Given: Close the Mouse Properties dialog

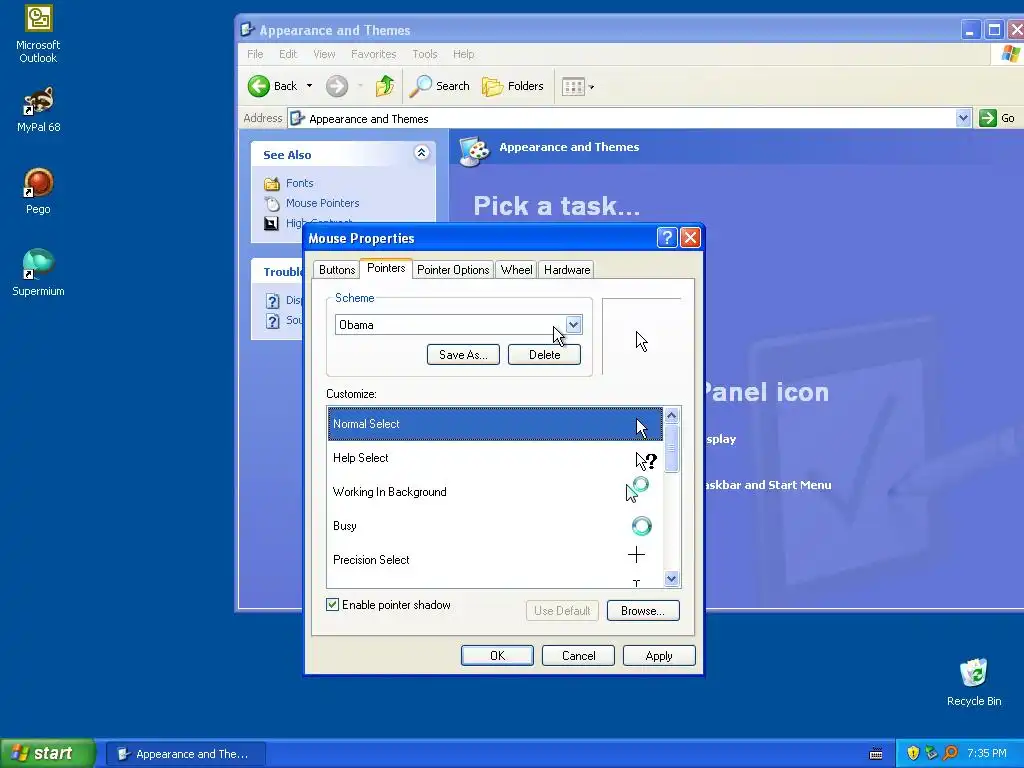Looking at the screenshot, I should (690, 237).
